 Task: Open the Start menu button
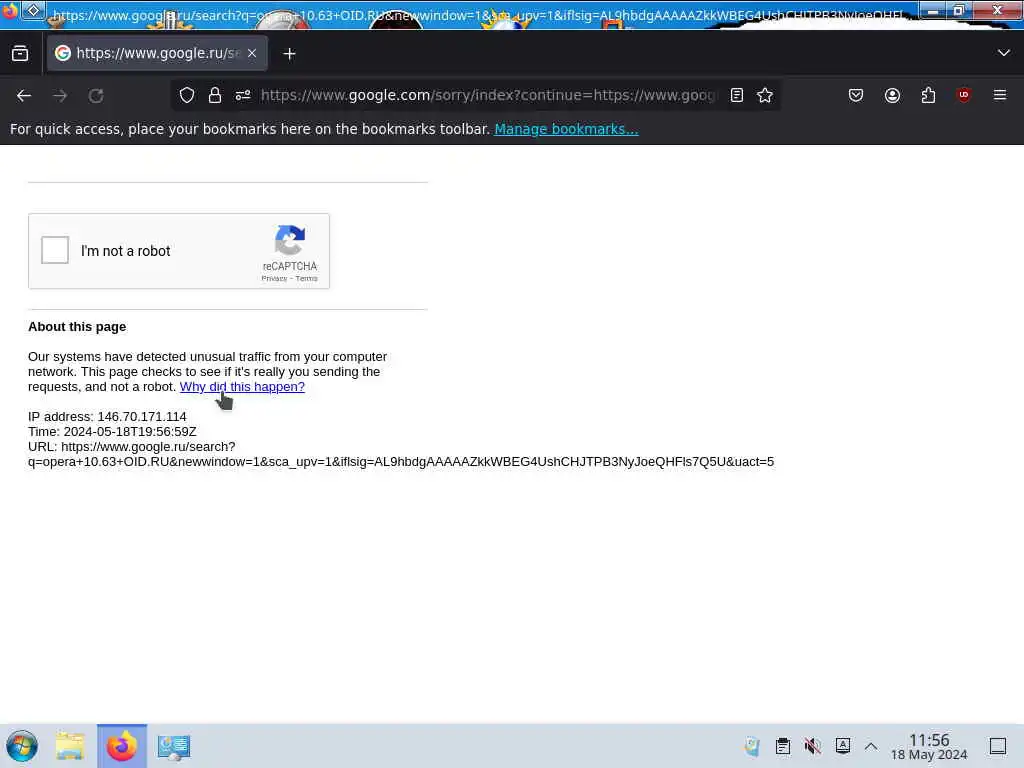pos(22,746)
